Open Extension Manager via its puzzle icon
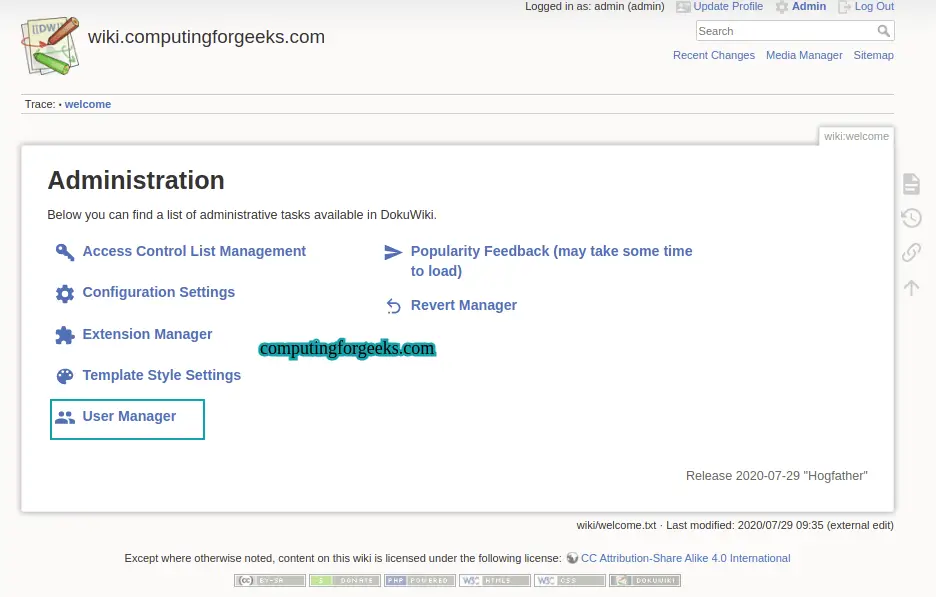 point(64,335)
